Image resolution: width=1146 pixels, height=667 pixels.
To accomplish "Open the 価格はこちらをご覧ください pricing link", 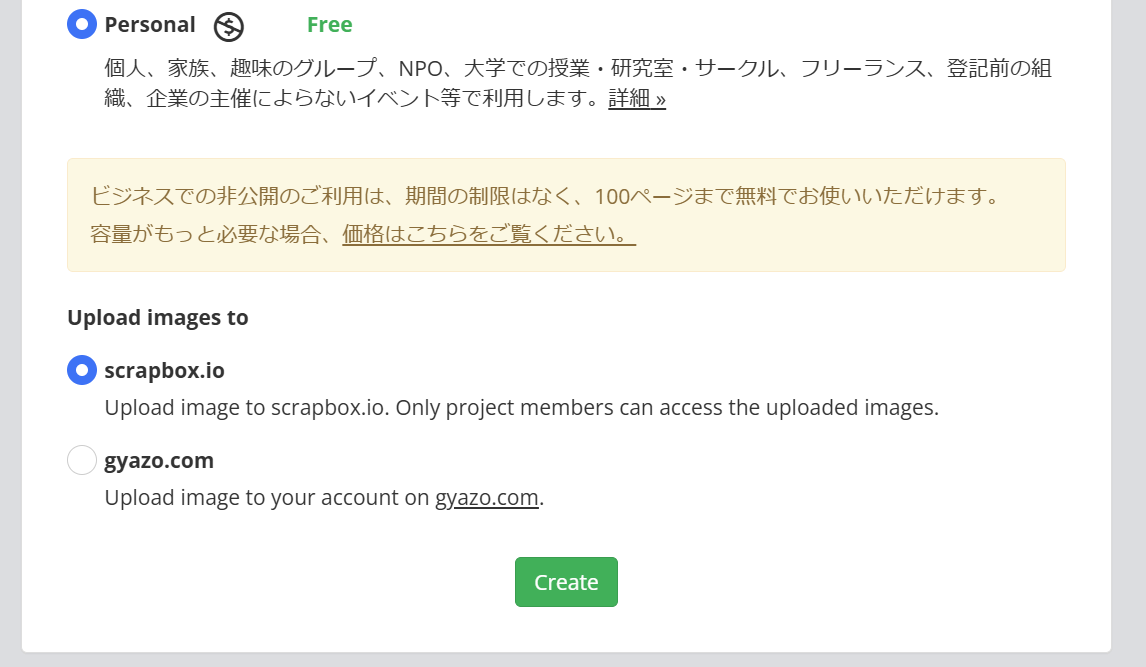I will pyautogui.click(x=489, y=234).
